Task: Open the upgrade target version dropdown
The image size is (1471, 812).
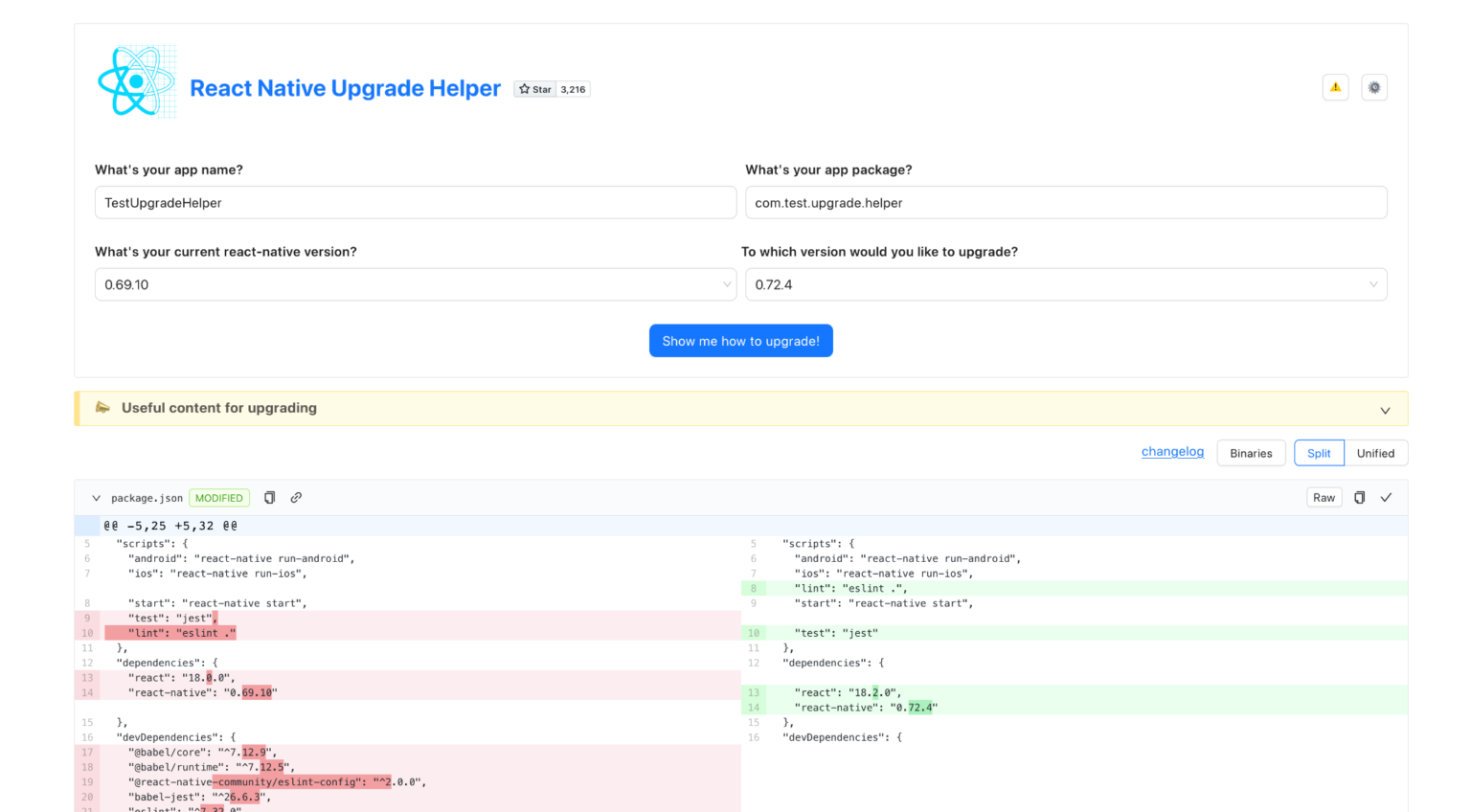Action: 1066,284
